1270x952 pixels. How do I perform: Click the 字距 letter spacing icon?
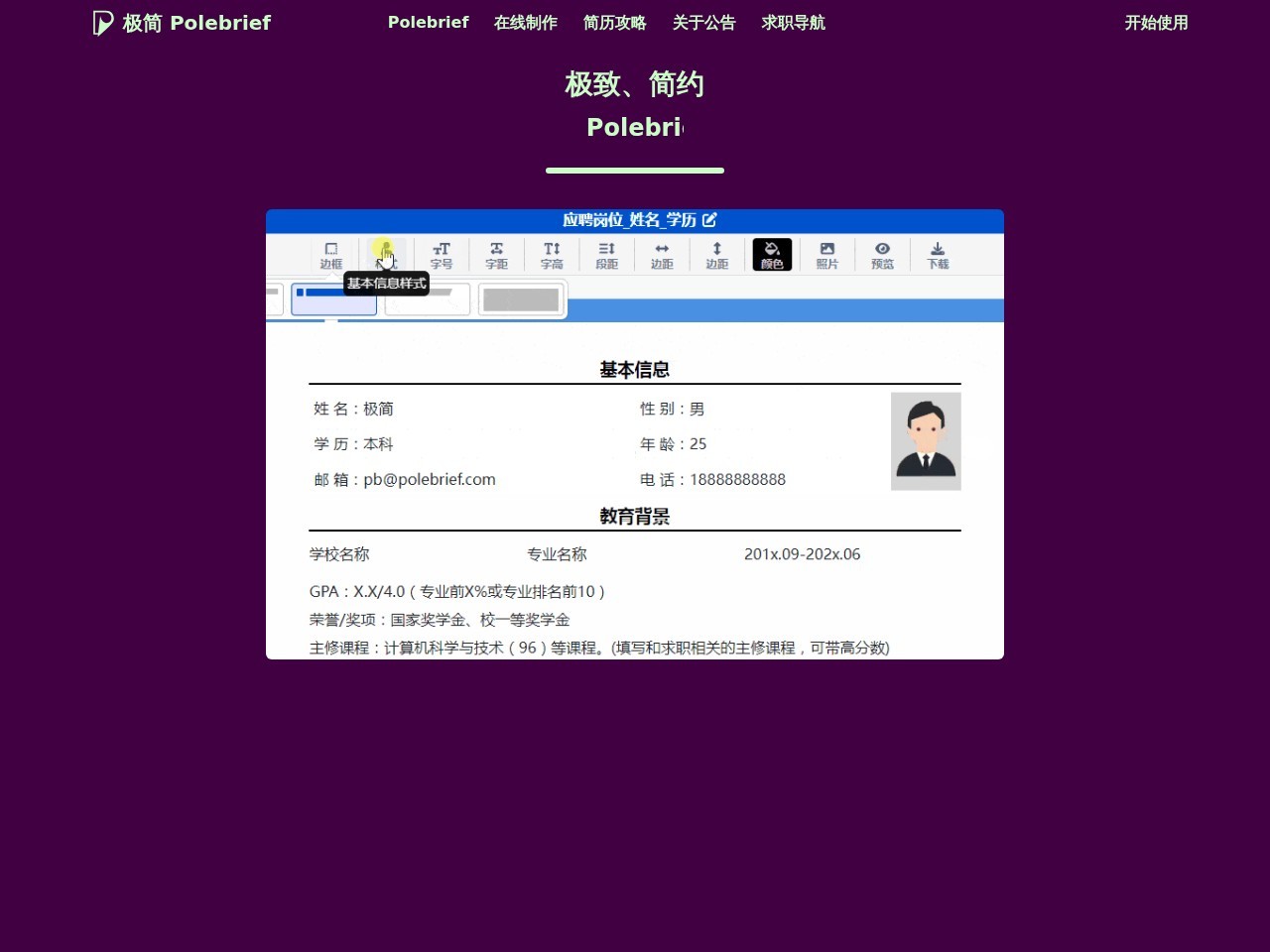(x=496, y=255)
